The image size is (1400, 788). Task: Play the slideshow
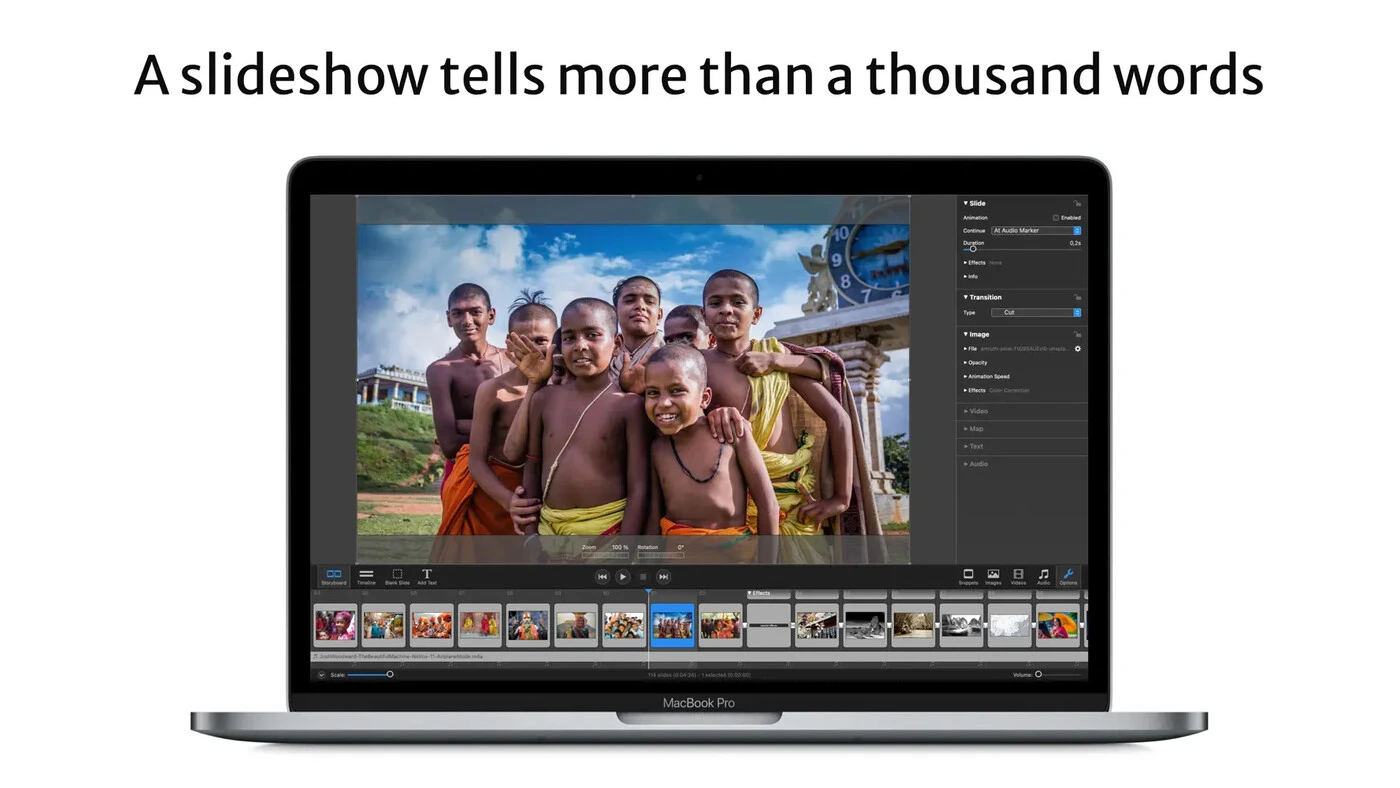coord(622,577)
